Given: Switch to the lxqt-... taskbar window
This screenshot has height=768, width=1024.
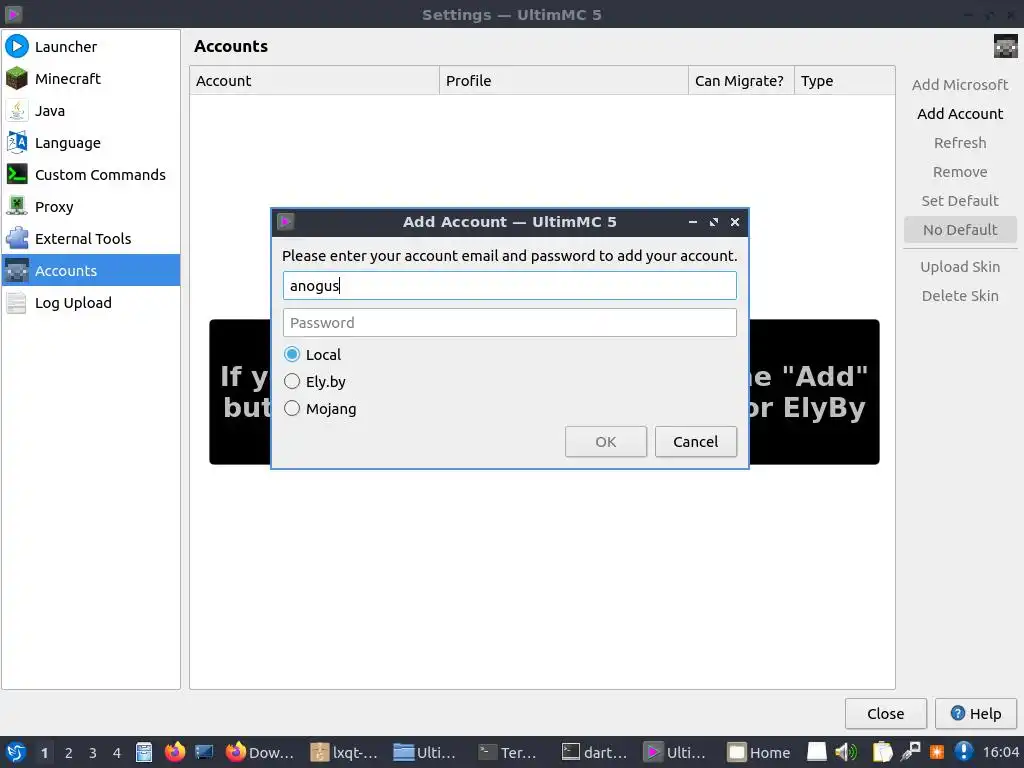Looking at the screenshot, I should (344, 752).
